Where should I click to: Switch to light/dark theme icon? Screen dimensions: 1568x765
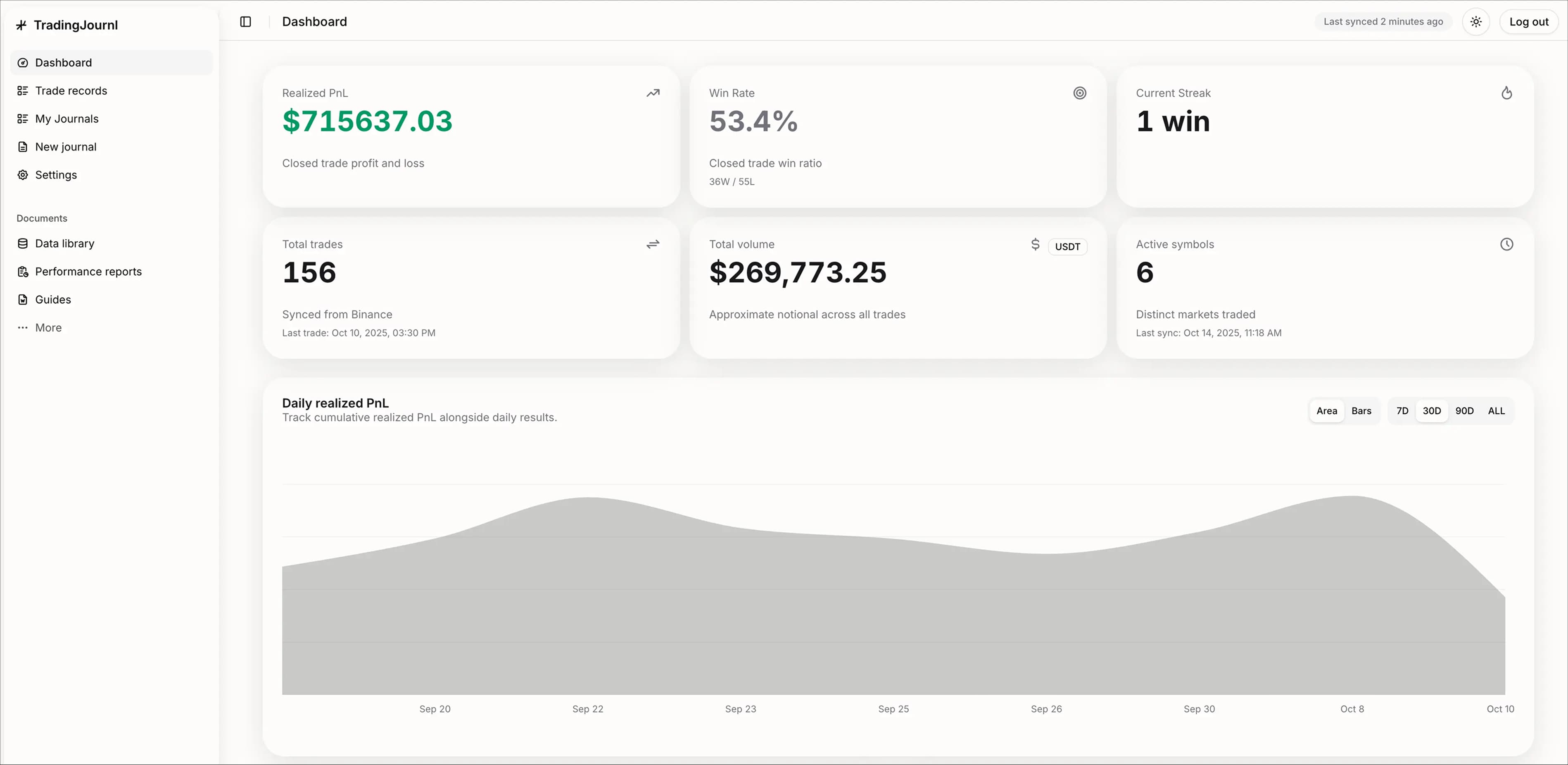tap(1475, 22)
